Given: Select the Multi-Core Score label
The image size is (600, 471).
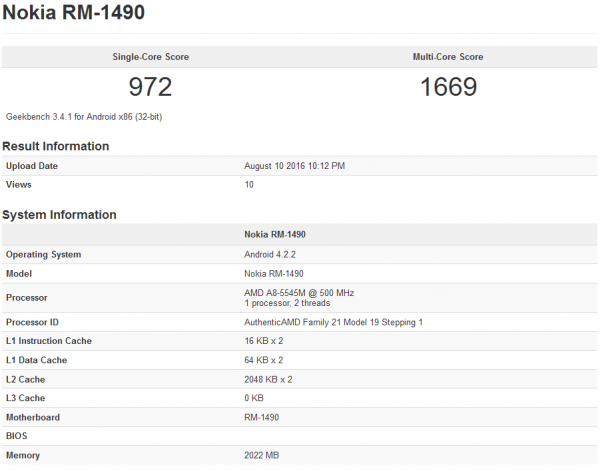Looking at the screenshot, I should pos(448,57).
